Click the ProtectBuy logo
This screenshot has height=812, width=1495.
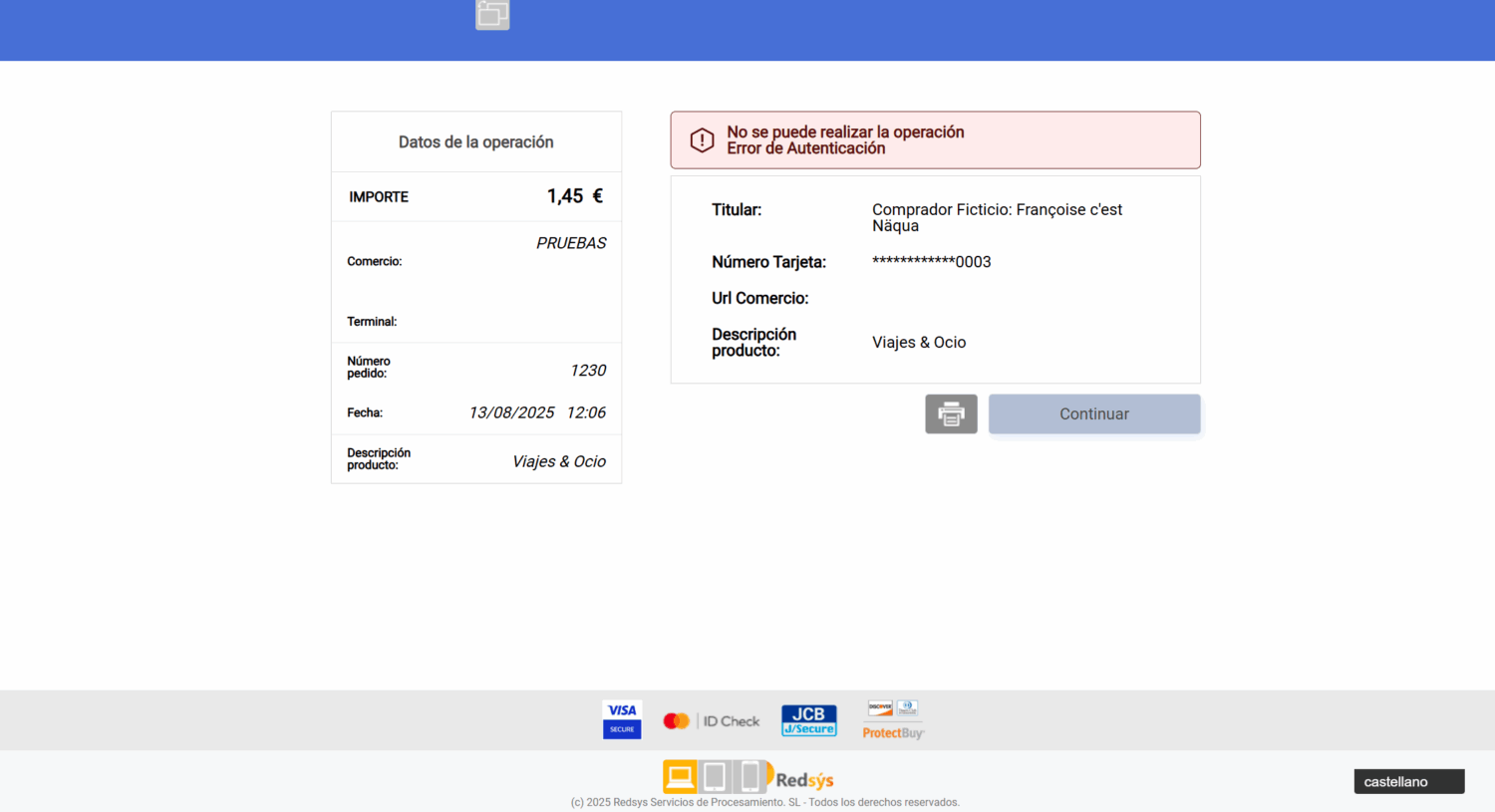coord(893,720)
